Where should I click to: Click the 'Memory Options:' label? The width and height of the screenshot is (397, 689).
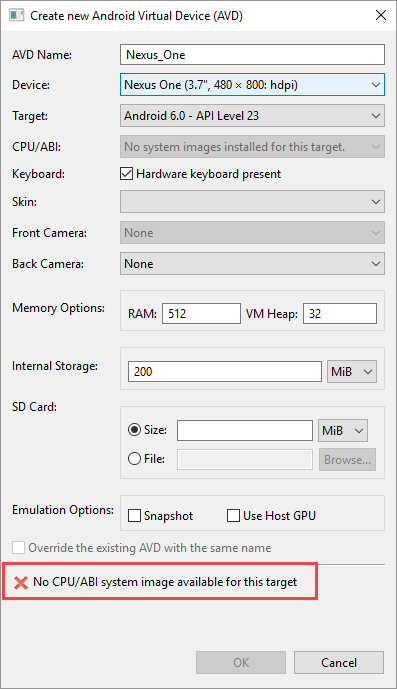58,308
